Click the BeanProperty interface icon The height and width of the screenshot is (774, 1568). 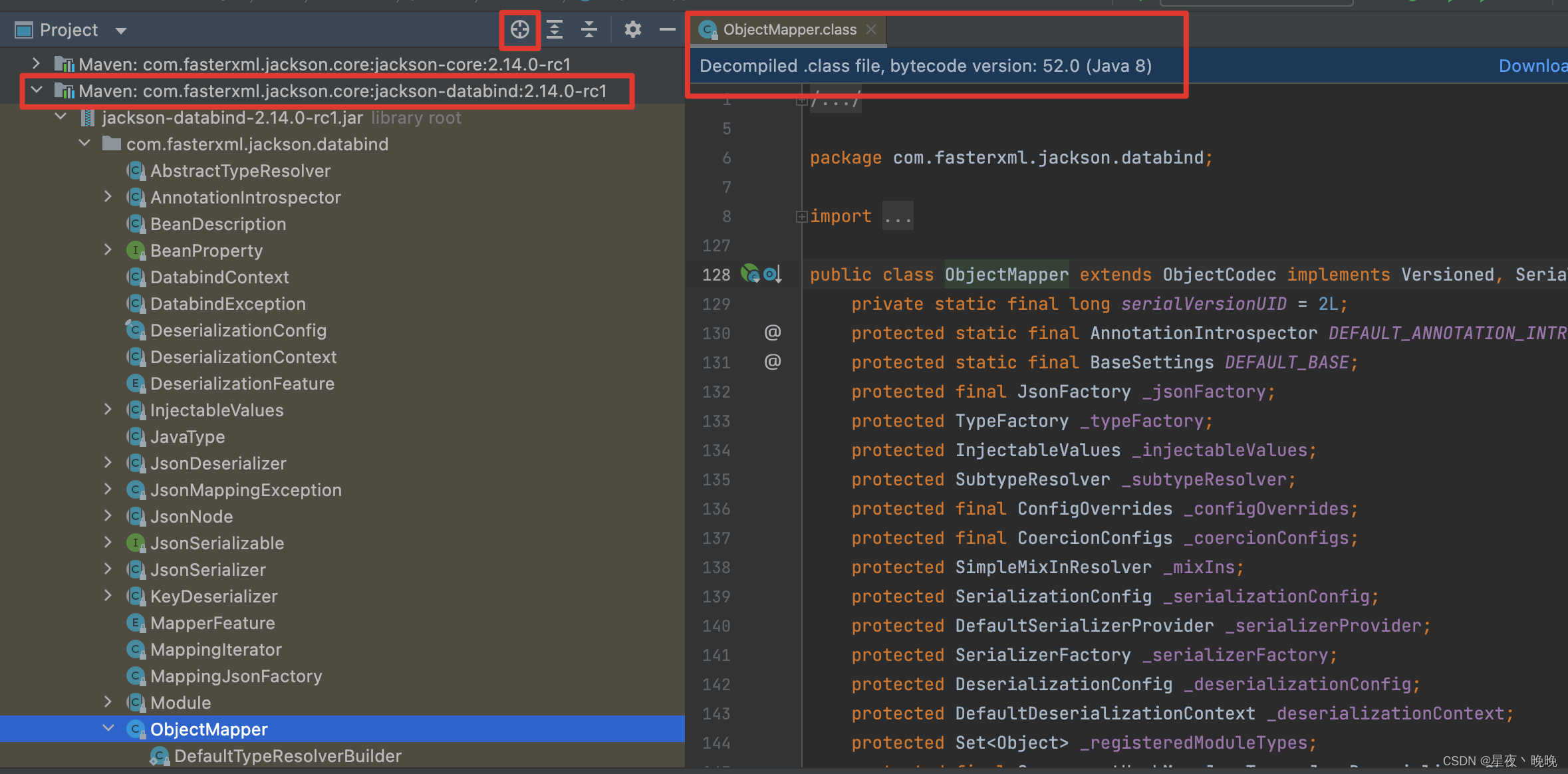[135, 250]
